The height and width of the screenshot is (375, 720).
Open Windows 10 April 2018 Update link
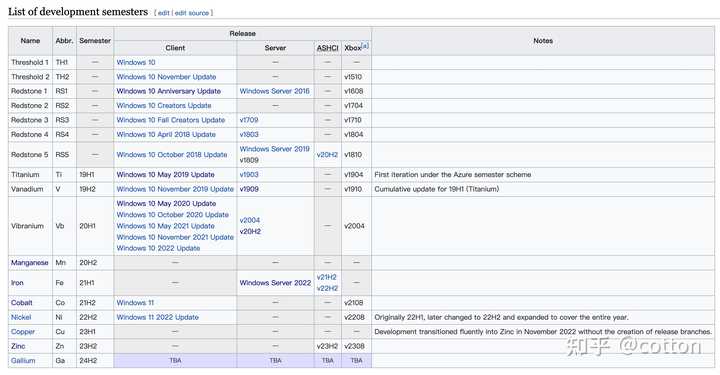pos(166,134)
